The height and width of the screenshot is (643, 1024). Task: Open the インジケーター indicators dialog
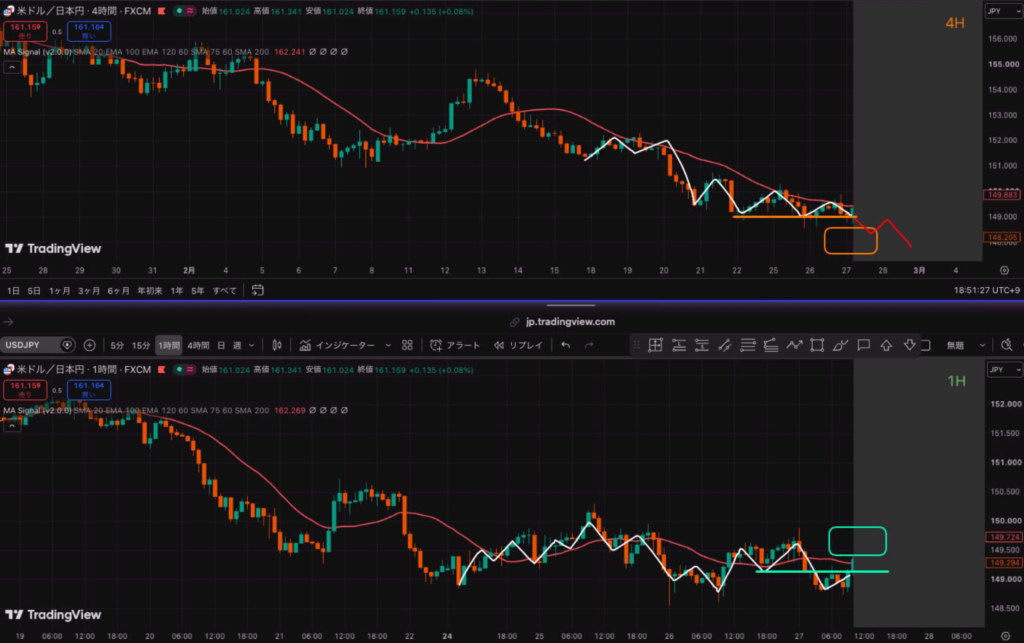337,345
